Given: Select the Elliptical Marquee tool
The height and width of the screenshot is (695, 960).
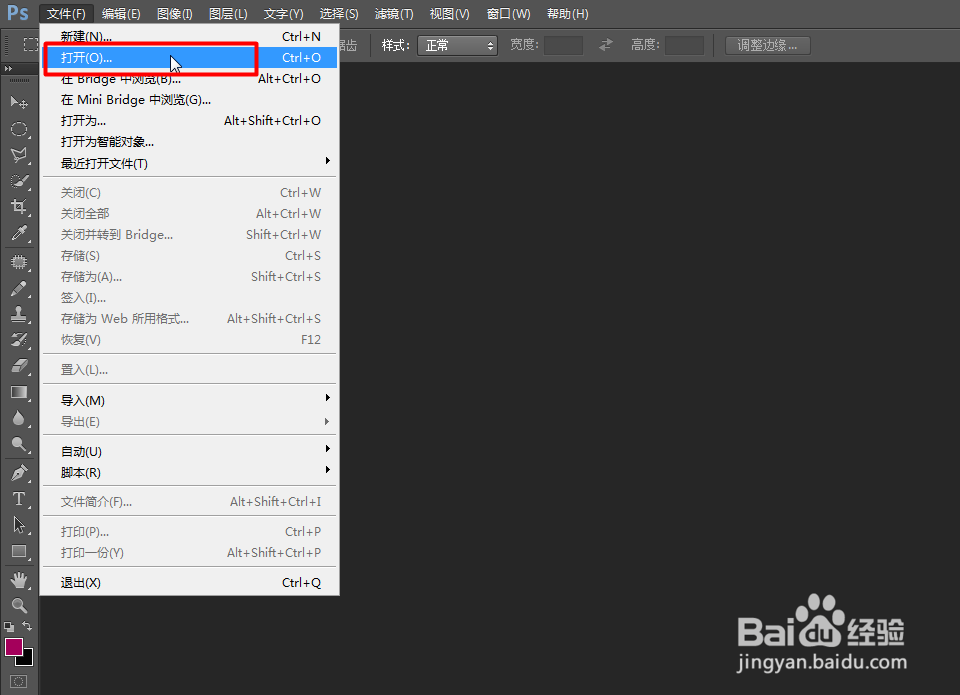Looking at the screenshot, I should point(19,129).
